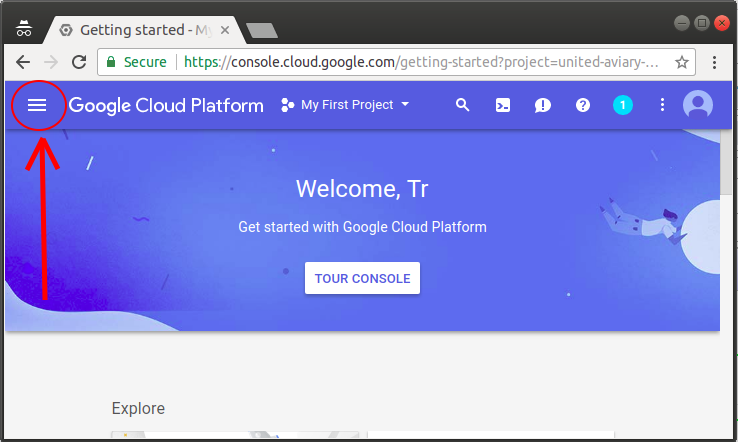The width and height of the screenshot is (738, 442).
Task: Open the help question mark icon
Action: 583,105
